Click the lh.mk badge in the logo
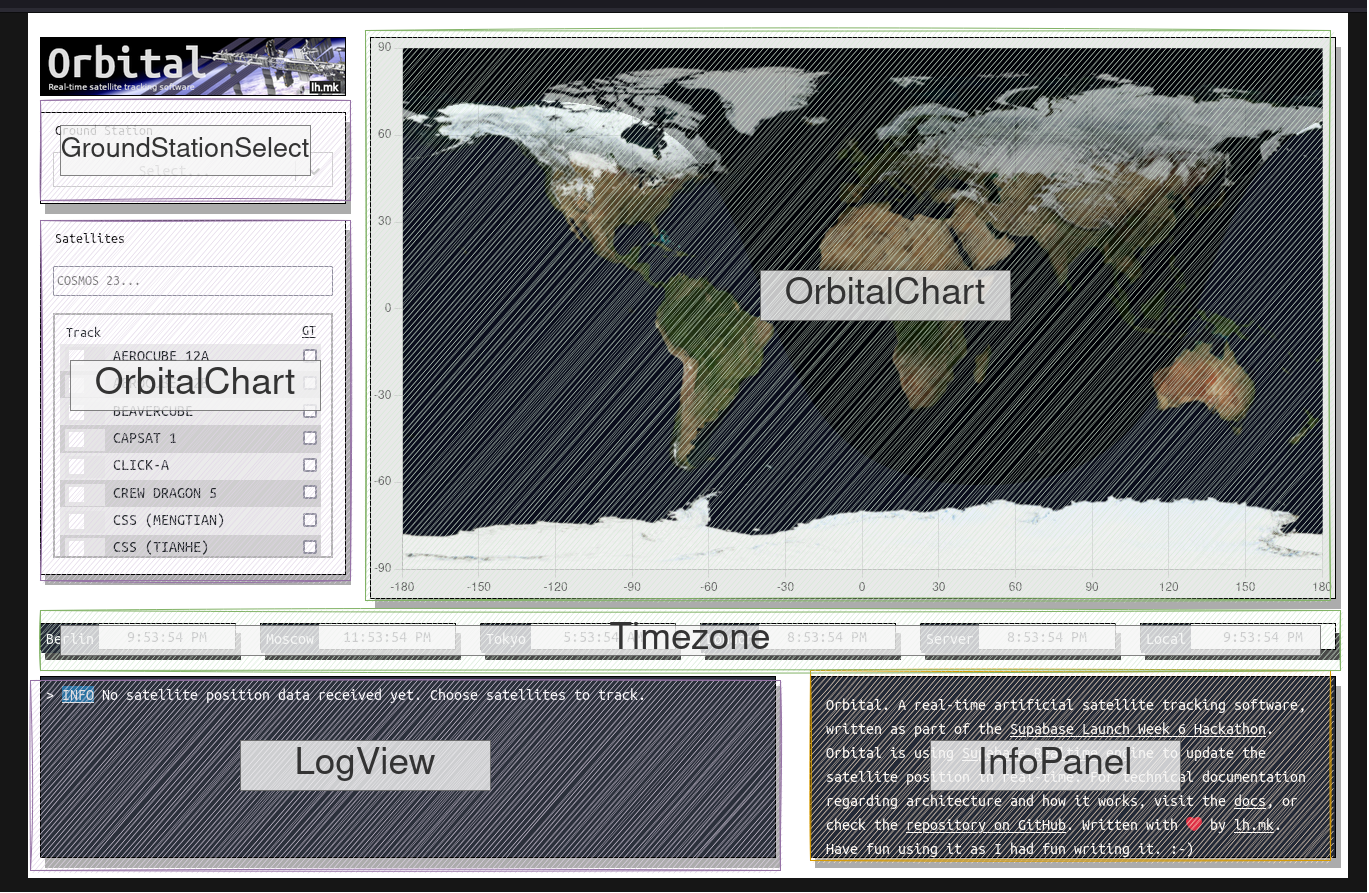The height and width of the screenshot is (893, 1369). (x=326, y=87)
